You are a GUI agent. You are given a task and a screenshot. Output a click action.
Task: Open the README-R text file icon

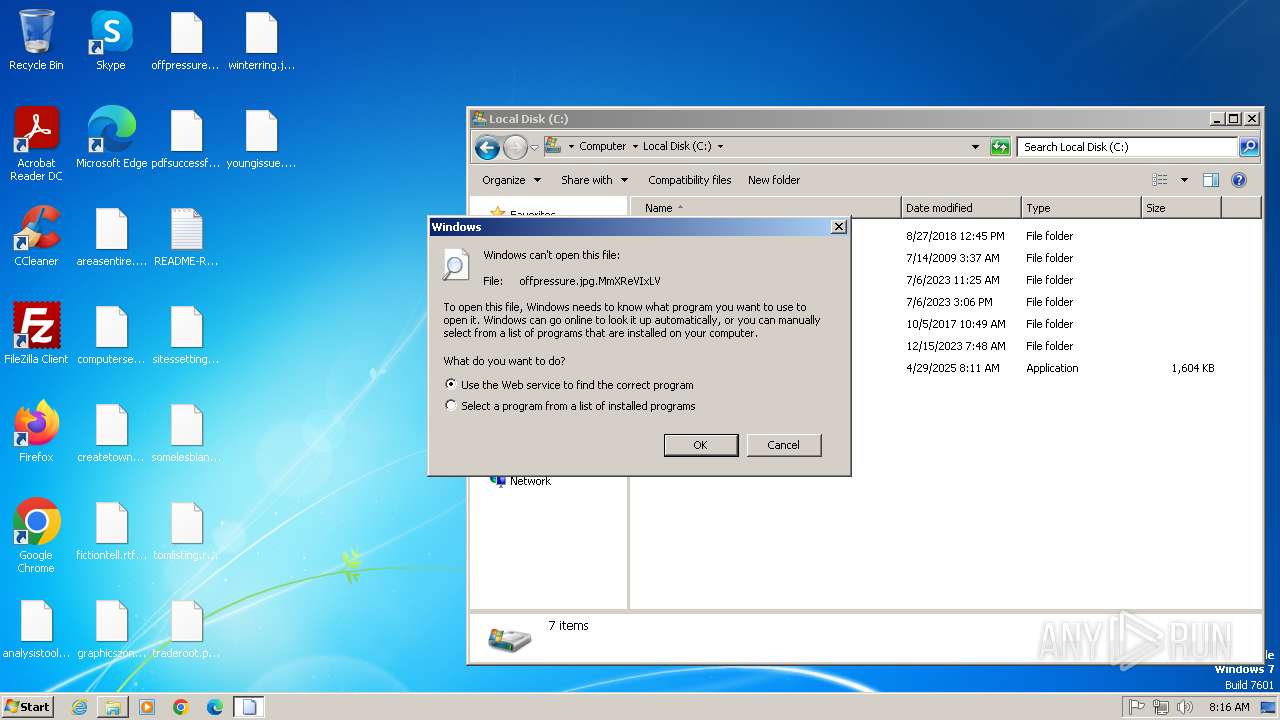pyautogui.click(x=186, y=236)
